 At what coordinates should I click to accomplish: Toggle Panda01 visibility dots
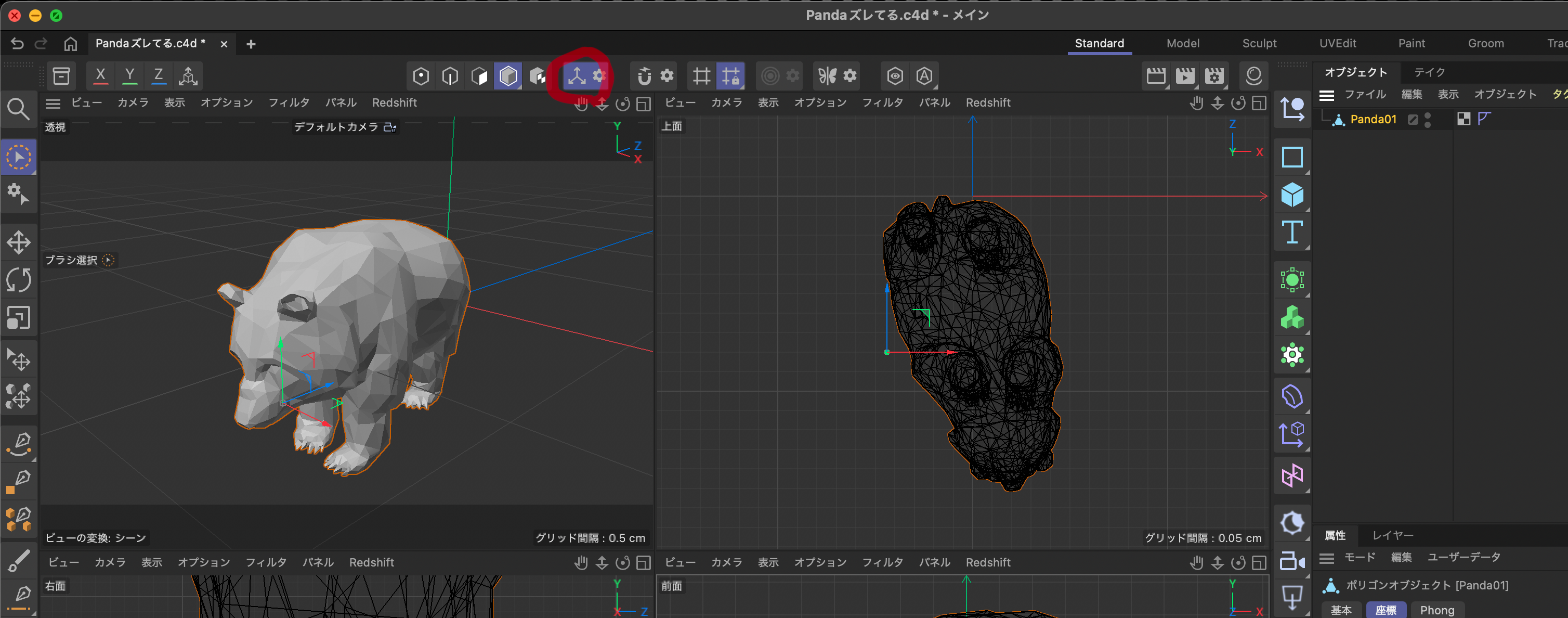(1428, 119)
